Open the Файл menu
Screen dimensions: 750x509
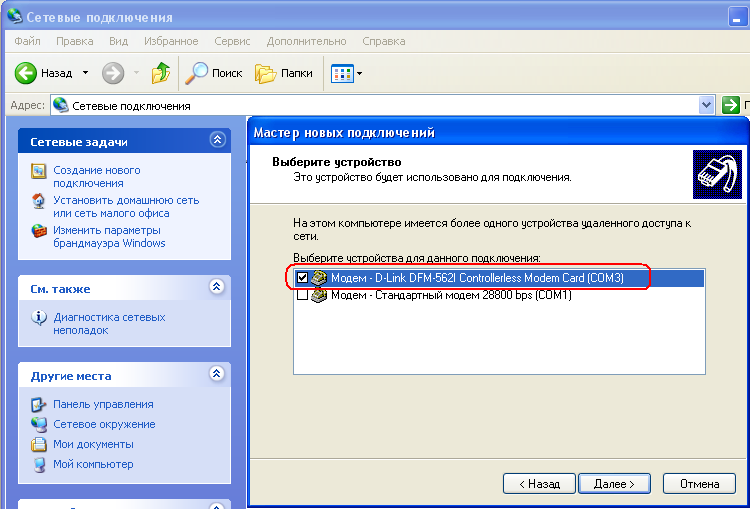27,41
